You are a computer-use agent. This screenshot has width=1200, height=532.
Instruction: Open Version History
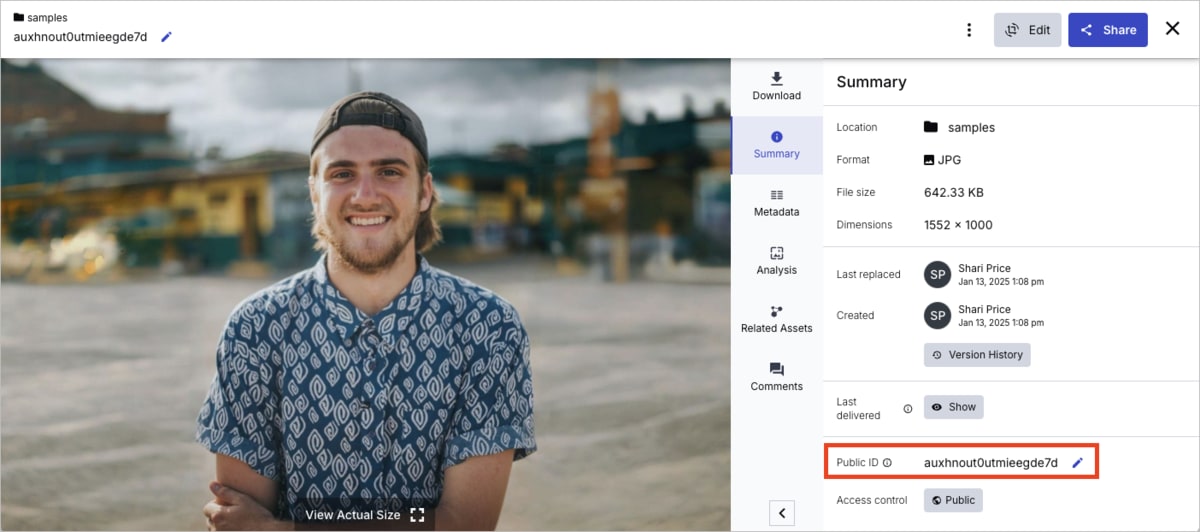click(977, 355)
